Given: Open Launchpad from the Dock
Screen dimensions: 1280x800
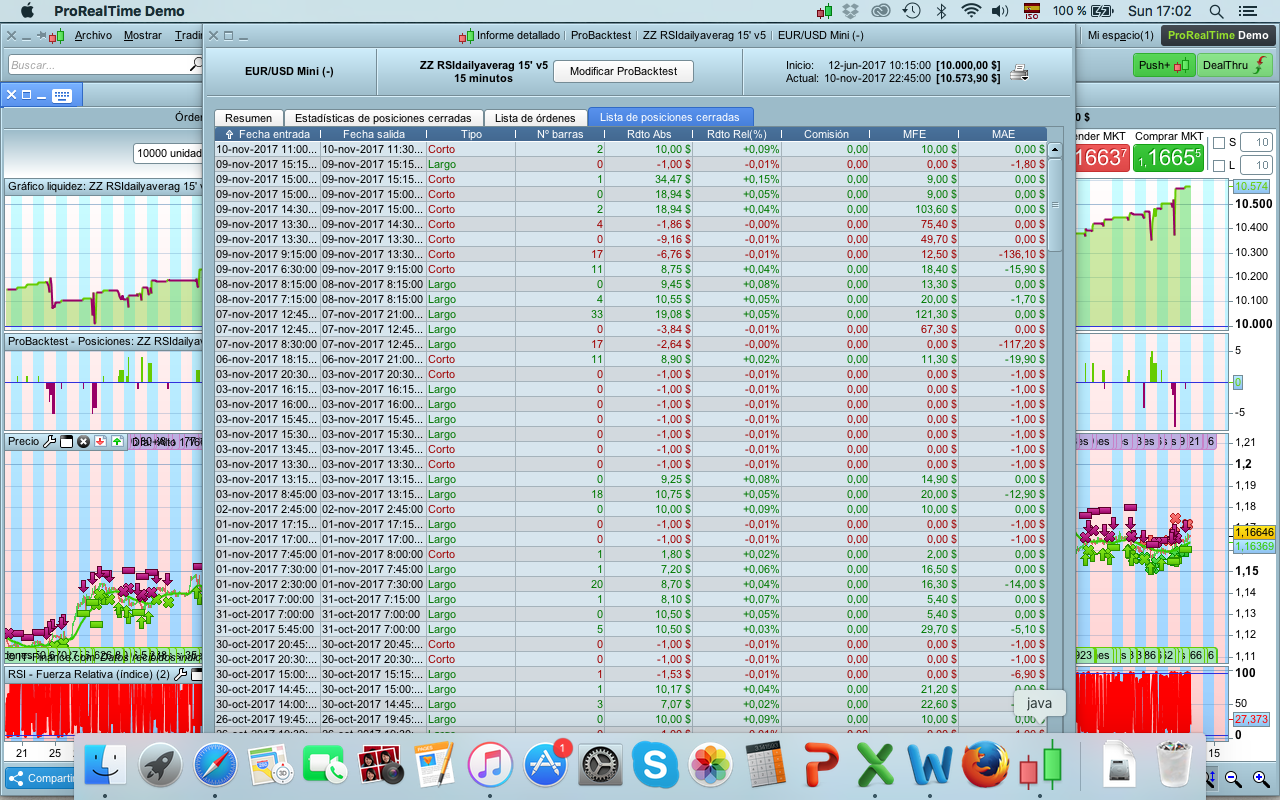Looking at the screenshot, I should 160,766.
